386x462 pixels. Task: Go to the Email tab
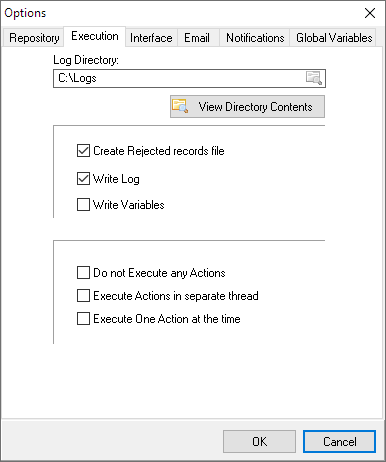[197, 38]
